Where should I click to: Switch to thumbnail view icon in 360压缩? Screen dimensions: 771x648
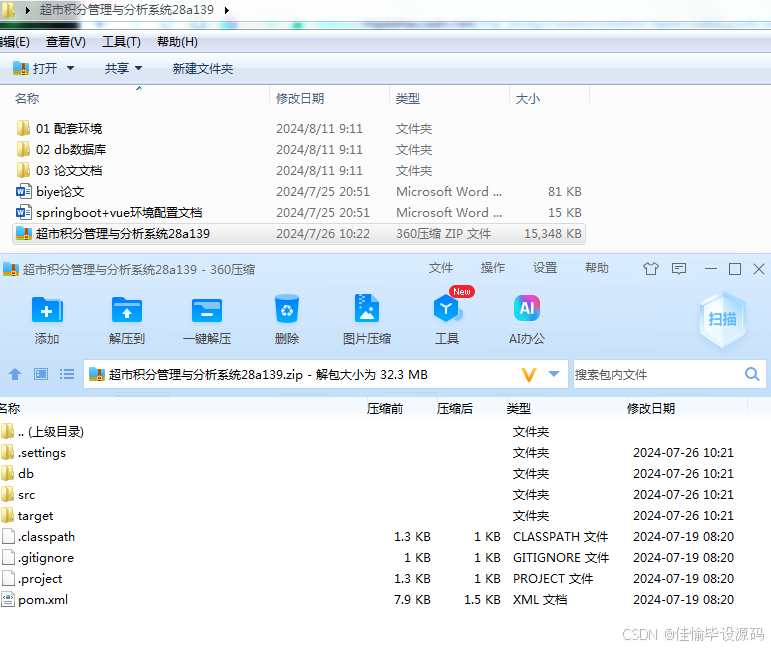(x=41, y=375)
